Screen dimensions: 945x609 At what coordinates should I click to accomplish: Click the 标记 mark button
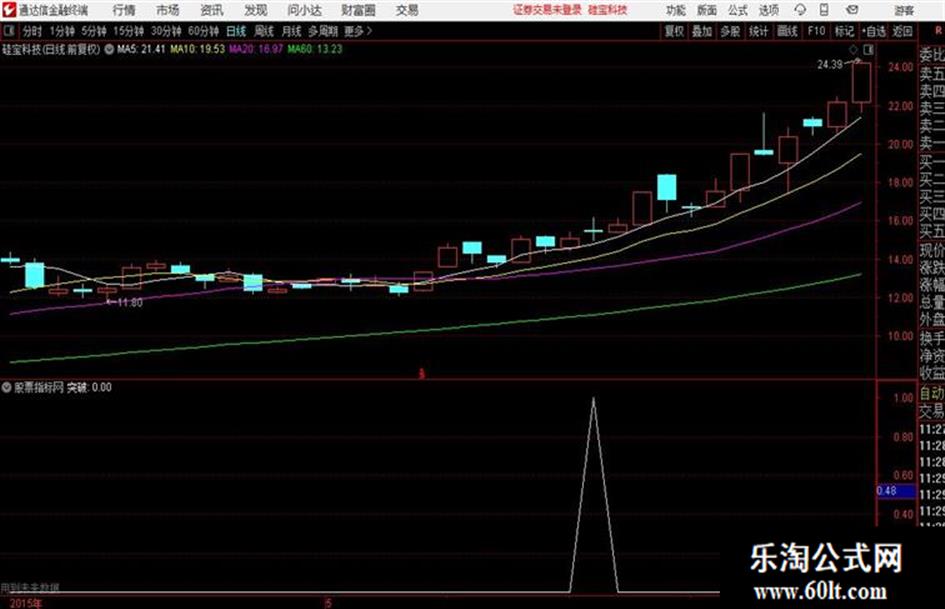pyautogui.click(x=844, y=31)
